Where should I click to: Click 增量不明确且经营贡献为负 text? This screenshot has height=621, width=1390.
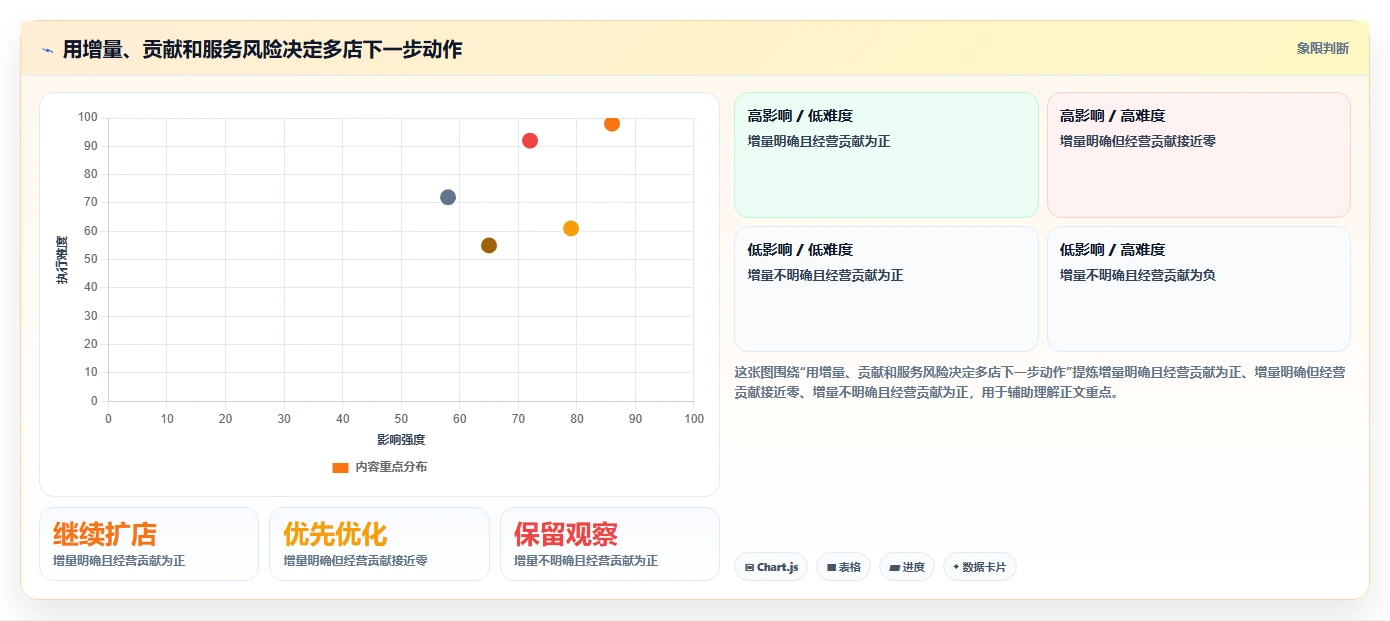coord(1138,275)
